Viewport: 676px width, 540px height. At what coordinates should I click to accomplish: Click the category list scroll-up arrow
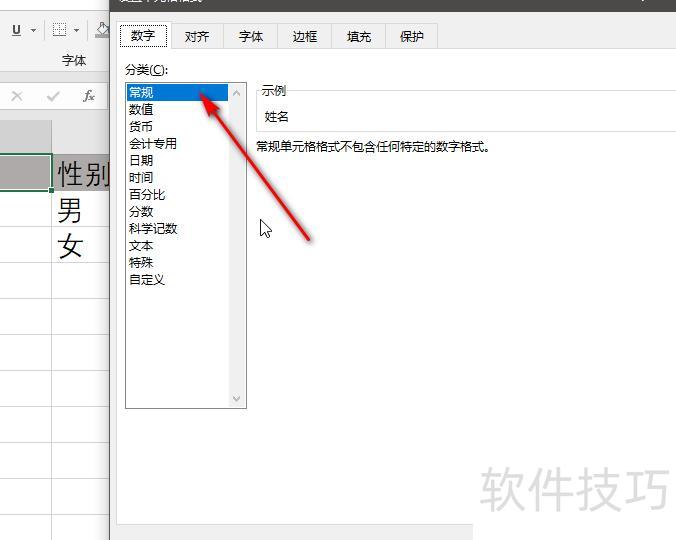236,93
